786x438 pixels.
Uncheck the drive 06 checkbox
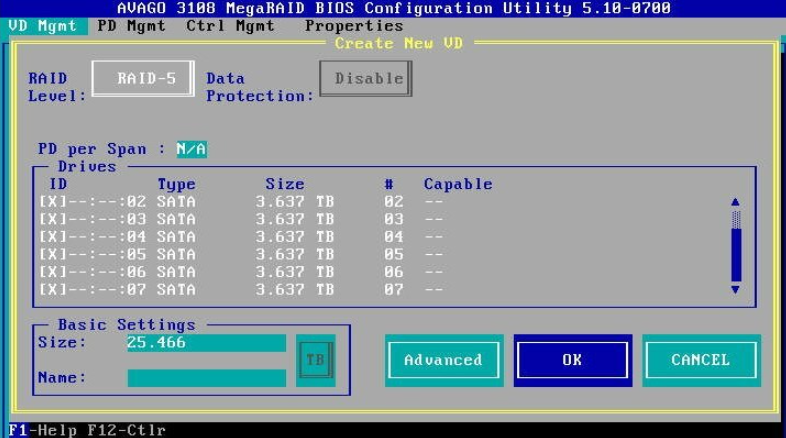[x=50, y=271]
